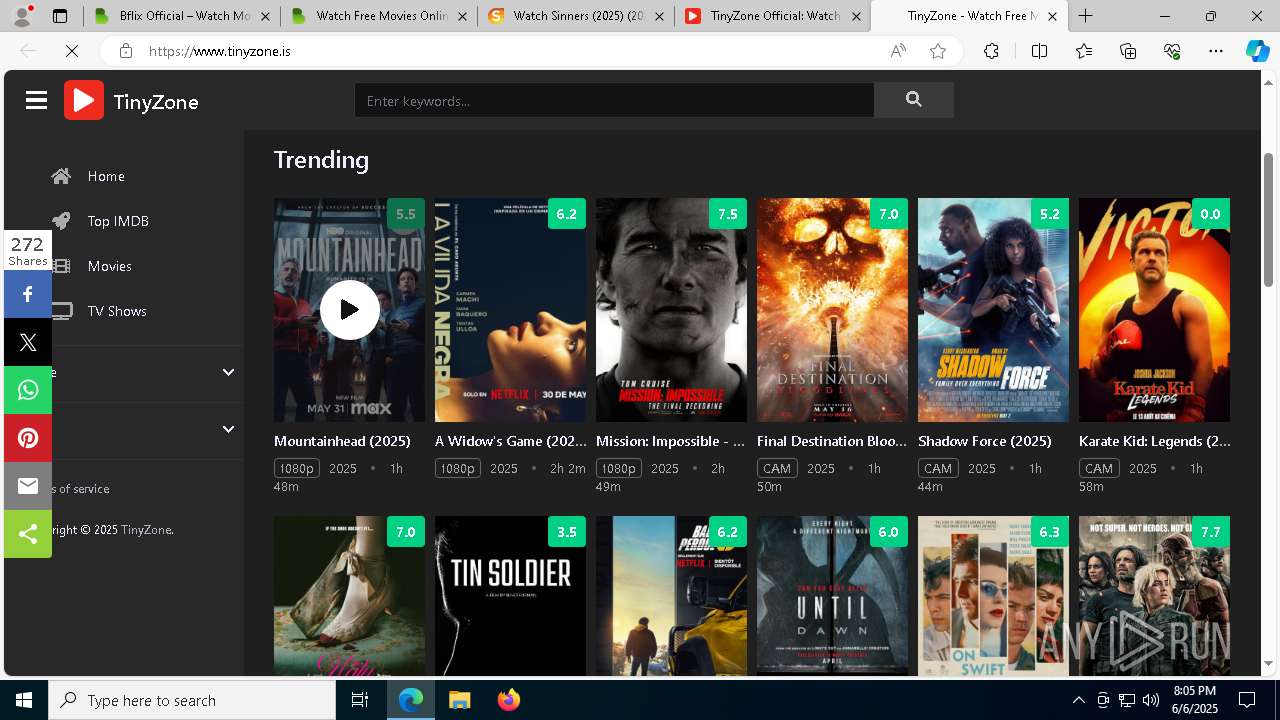Screen dimensions: 1280x720
Task: Switch to the TinyZone Official tab
Action: [773, 16]
